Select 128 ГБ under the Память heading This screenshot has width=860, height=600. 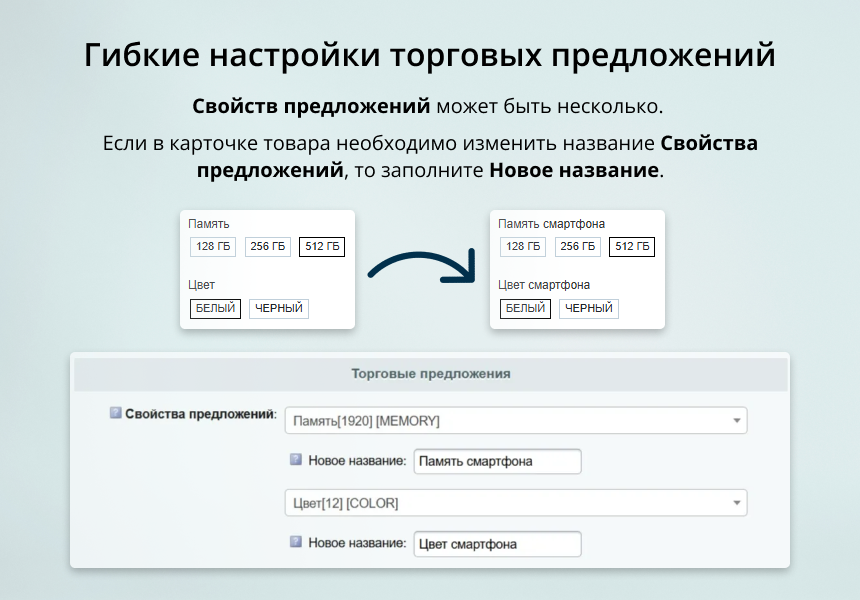(x=213, y=247)
